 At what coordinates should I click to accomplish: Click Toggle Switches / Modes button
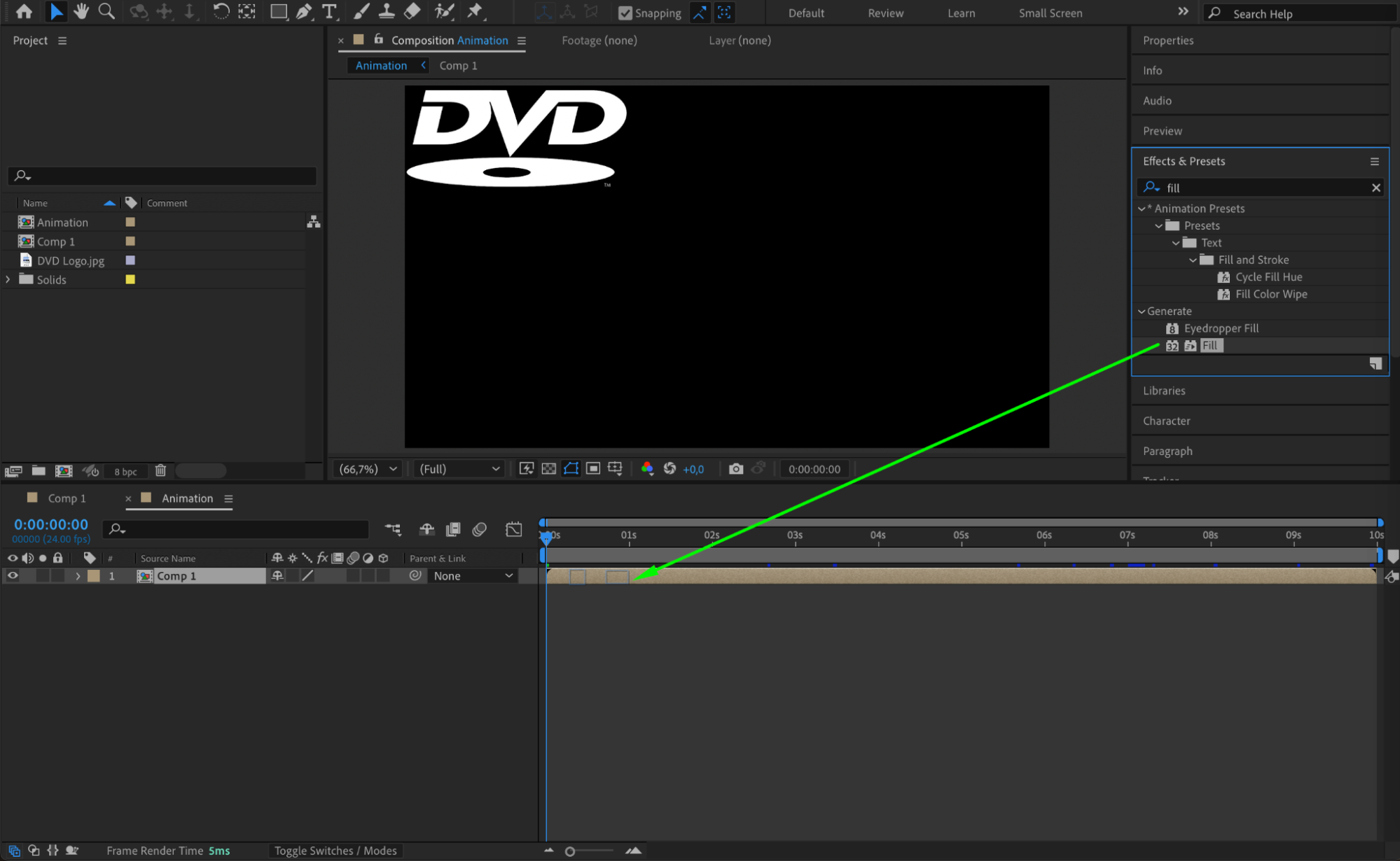coord(335,850)
